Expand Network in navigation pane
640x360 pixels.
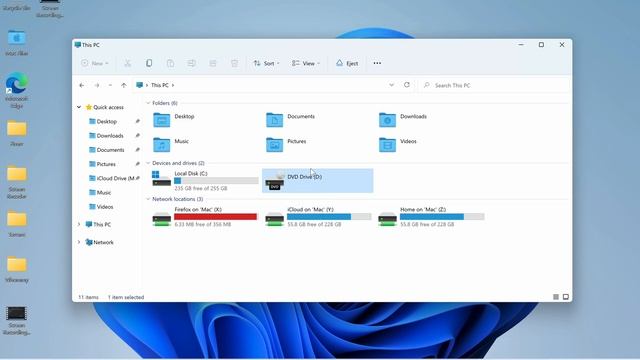click(x=79, y=242)
